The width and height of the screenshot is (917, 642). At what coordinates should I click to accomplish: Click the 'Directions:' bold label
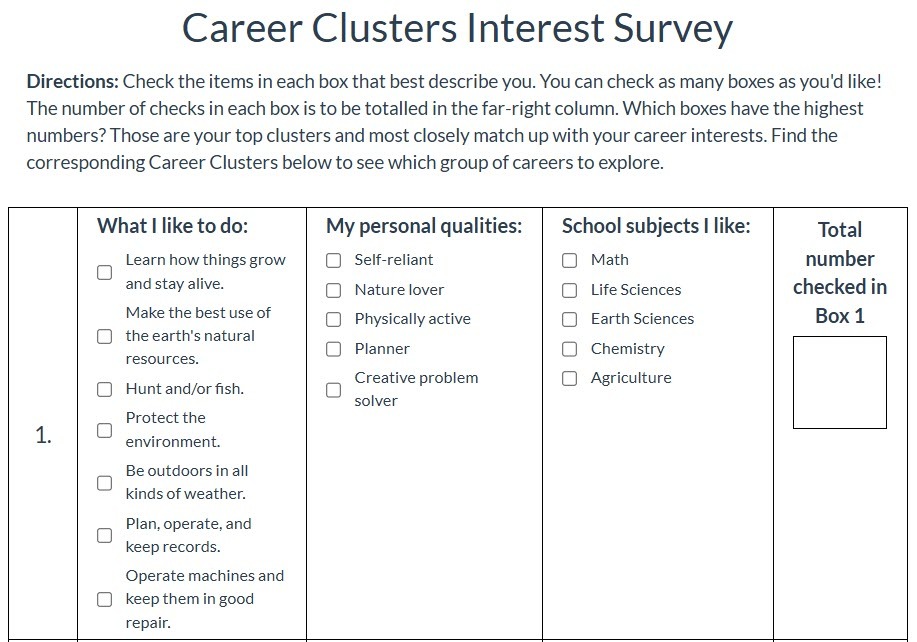(73, 81)
